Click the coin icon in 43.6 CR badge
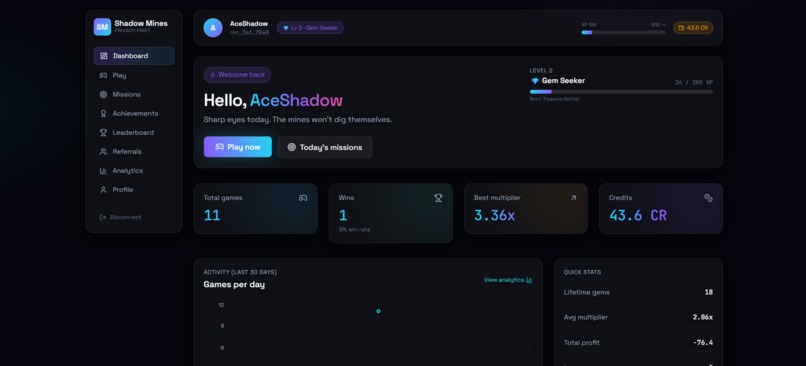 coord(682,28)
